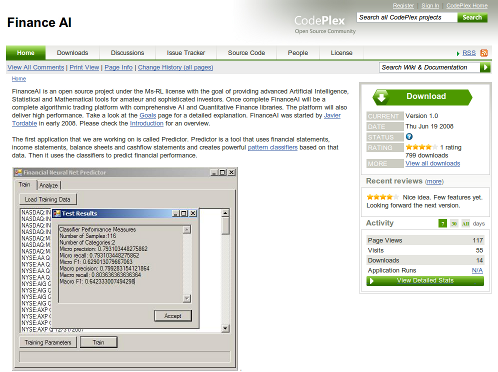Click the rating stars next to 1 rating
The width and height of the screenshot is (498, 372).
click(x=421, y=147)
